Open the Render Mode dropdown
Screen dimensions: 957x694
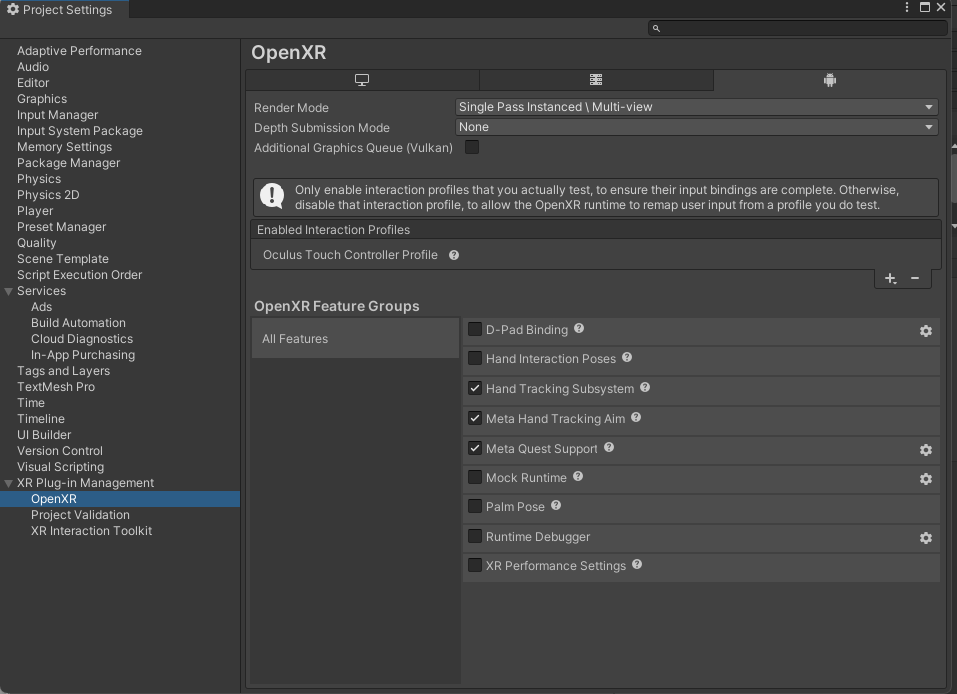696,107
